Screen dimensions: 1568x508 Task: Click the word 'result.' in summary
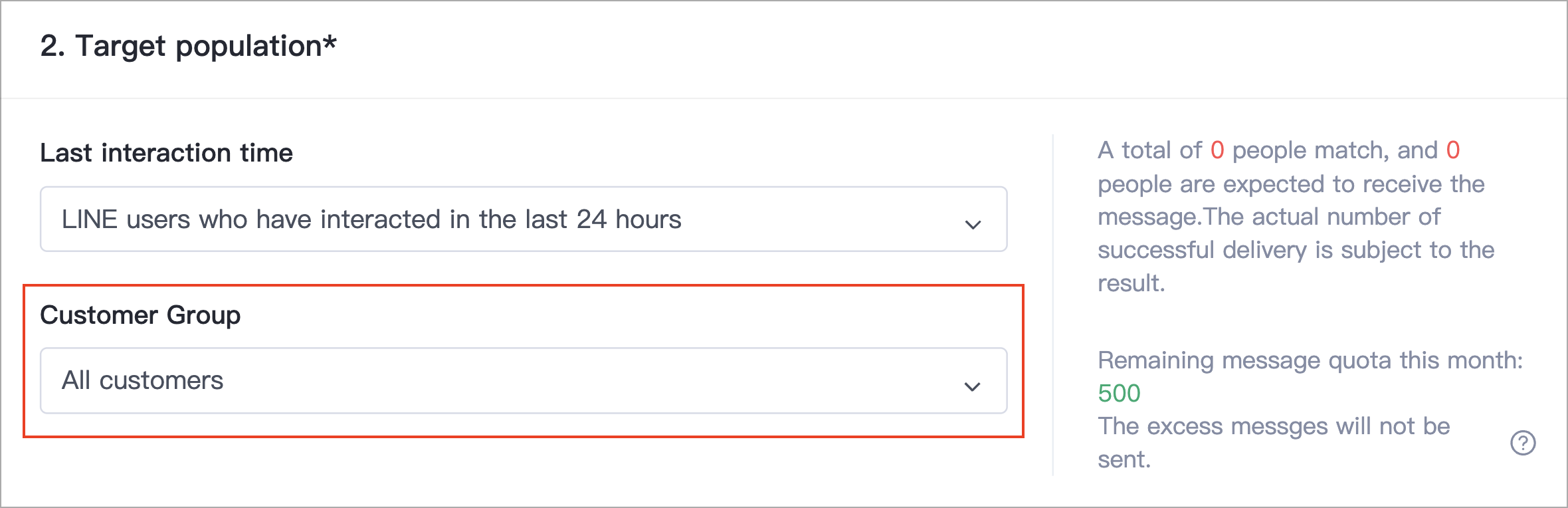(1131, 283)
